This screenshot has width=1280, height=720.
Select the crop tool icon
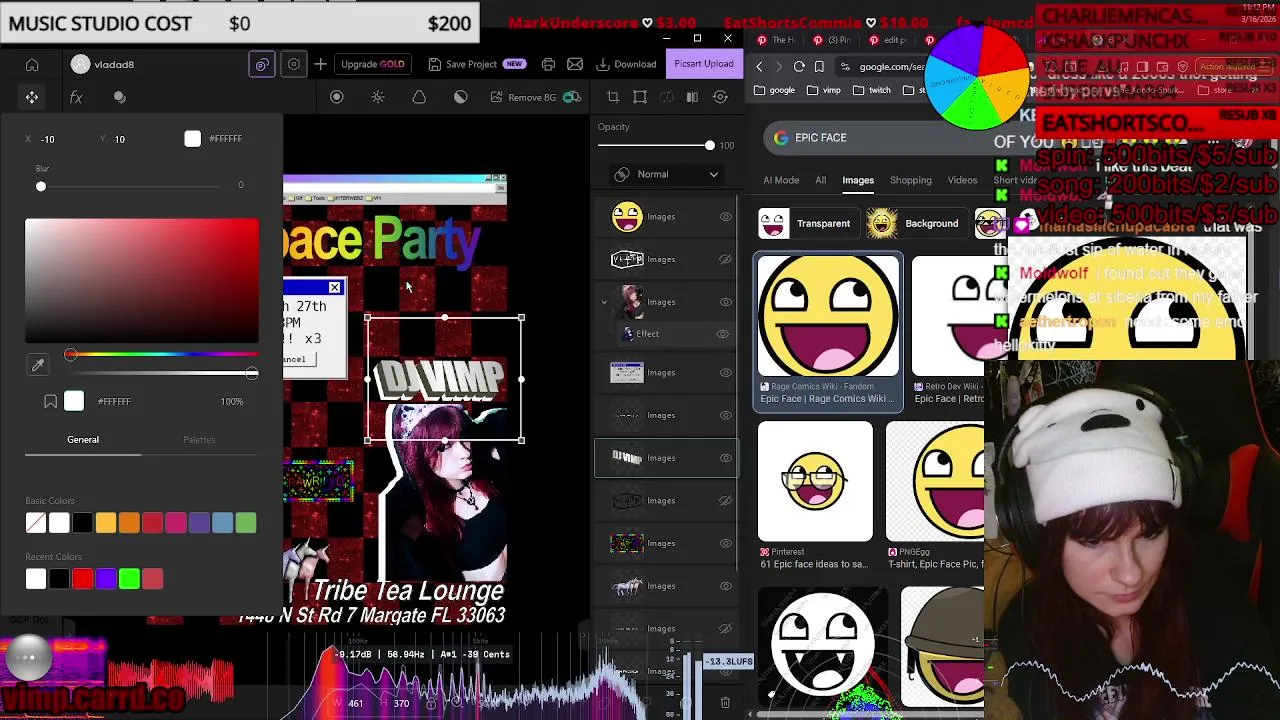coord(613,97)
